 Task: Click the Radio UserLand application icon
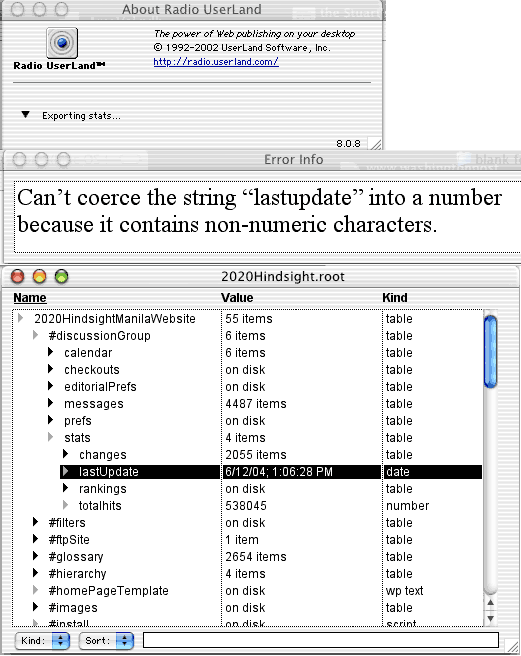[x=62, y=43]
